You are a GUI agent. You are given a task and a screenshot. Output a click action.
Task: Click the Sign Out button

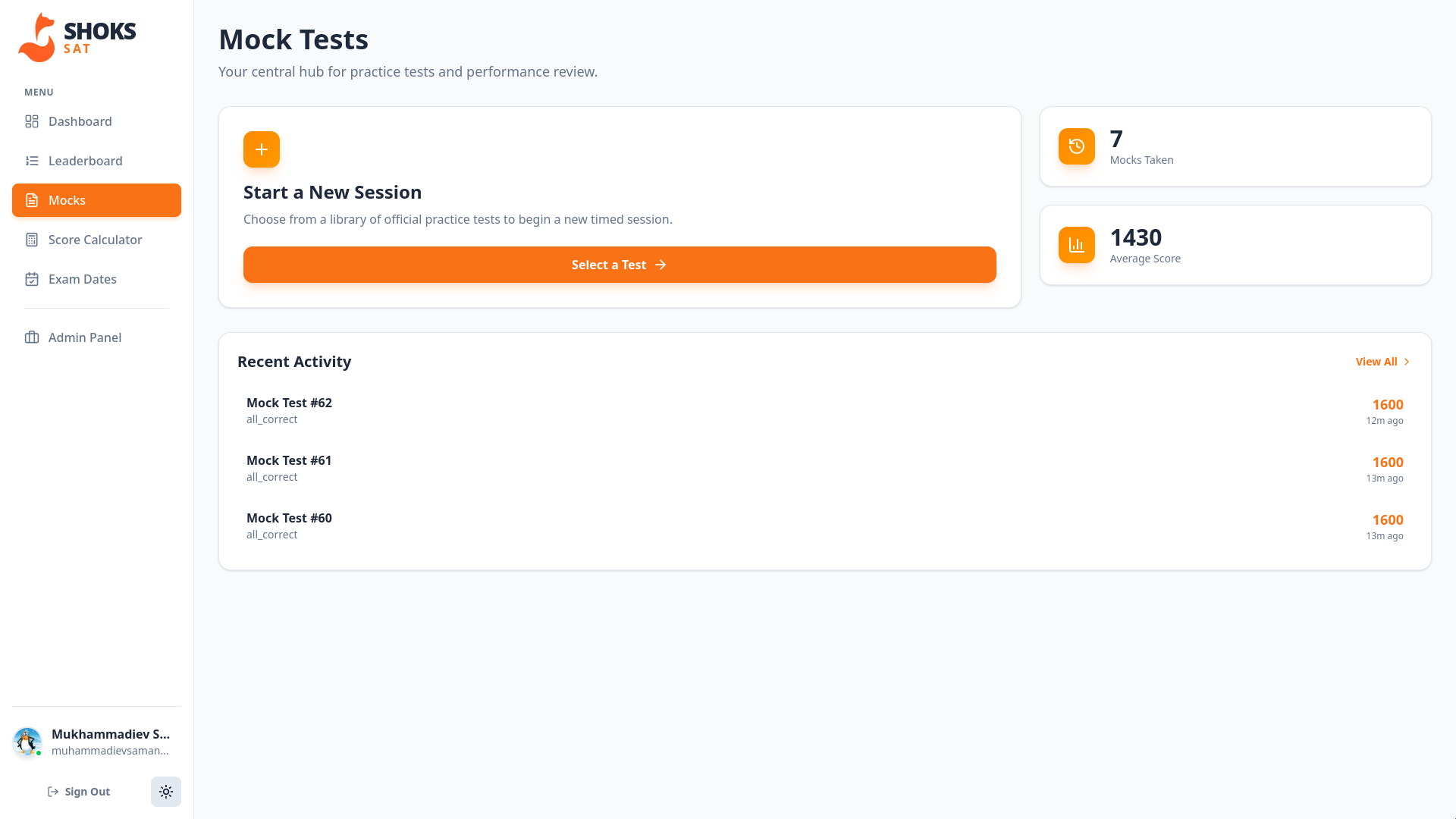[79, 792]
